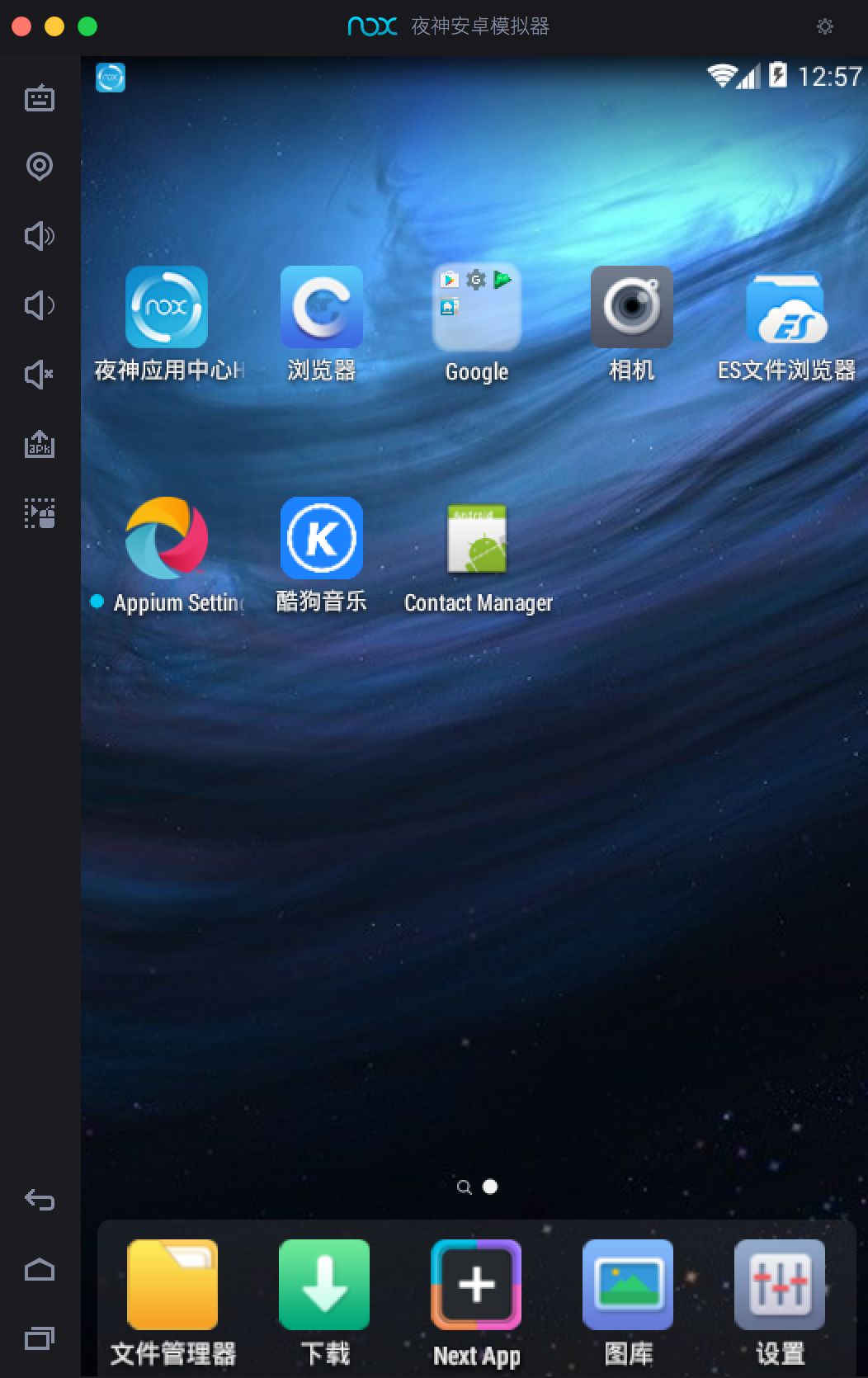Mute sound with the speaker-x icon
868x1378 pixels.
(40, 375)
